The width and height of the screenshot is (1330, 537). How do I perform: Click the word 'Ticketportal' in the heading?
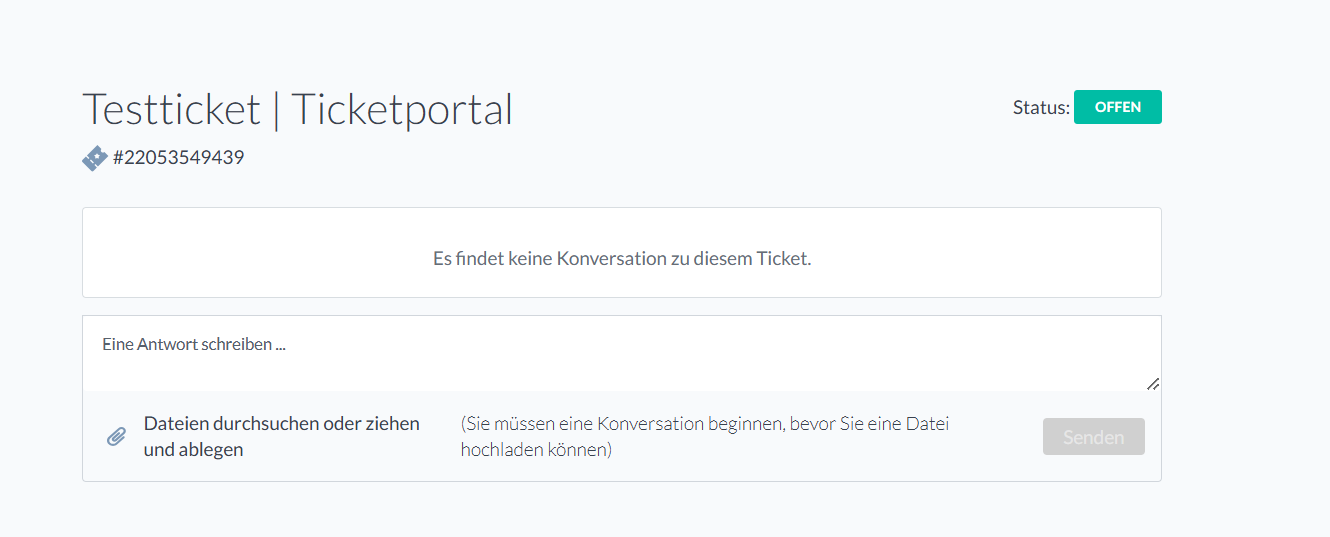(x=402, y=109)
